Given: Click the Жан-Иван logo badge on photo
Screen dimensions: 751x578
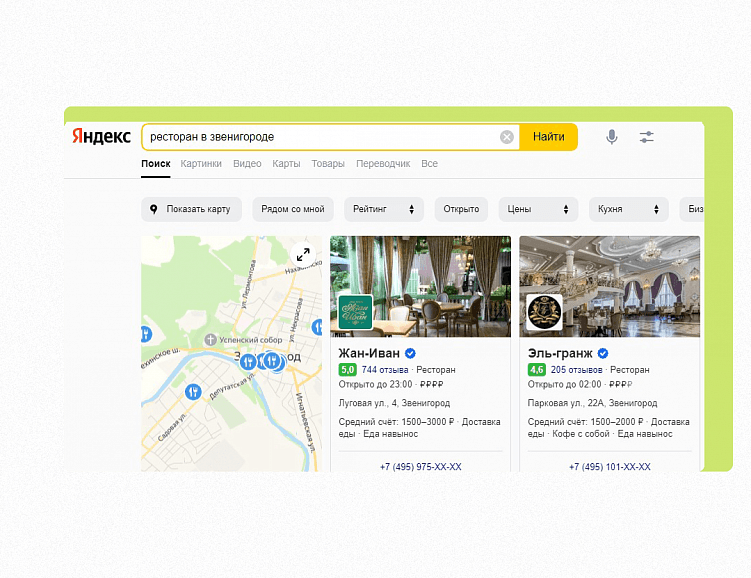Looking at the screenshot, I should point(355,312).
